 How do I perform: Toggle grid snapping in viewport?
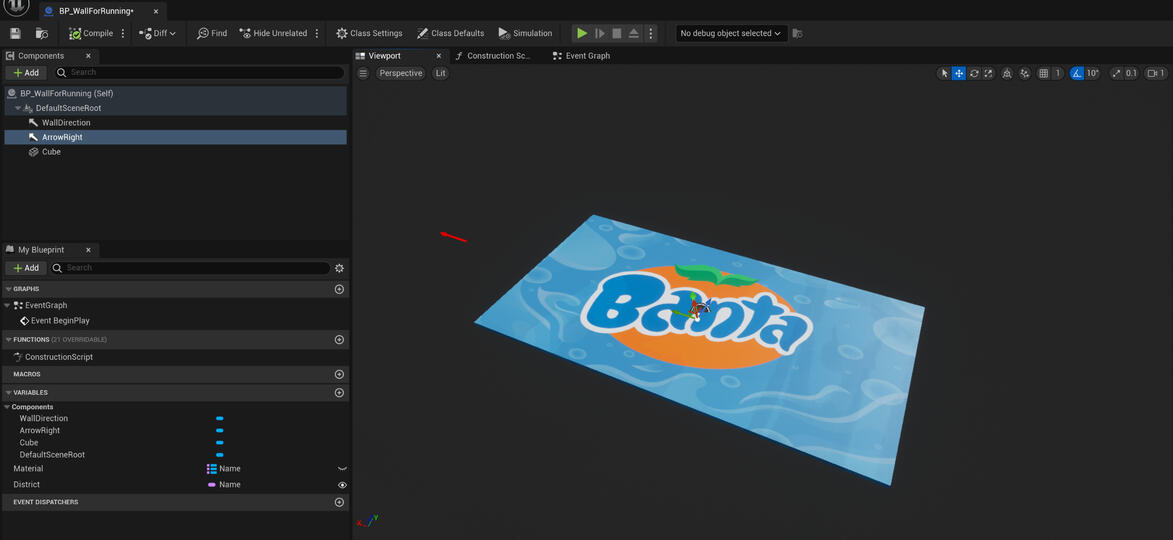pyautogui.click(x=1044, y=73)
